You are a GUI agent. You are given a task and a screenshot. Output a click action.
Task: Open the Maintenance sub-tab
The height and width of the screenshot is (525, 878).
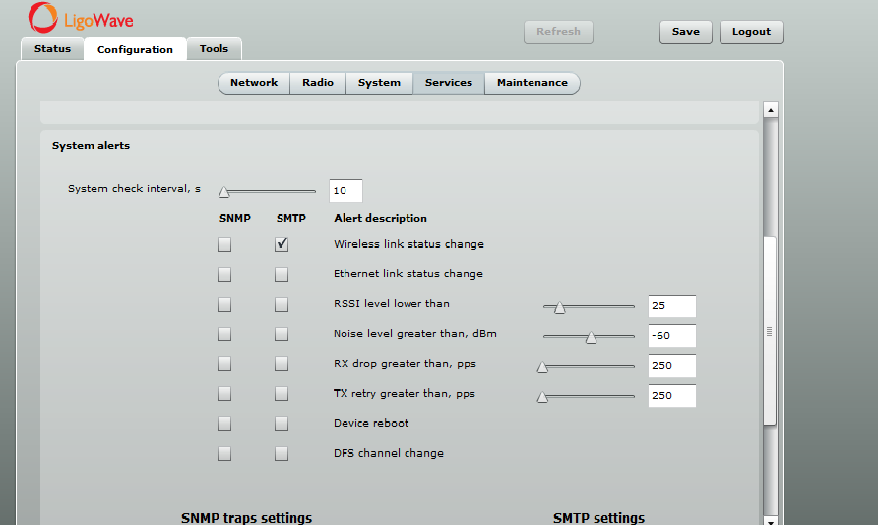[x=533, y=83]
